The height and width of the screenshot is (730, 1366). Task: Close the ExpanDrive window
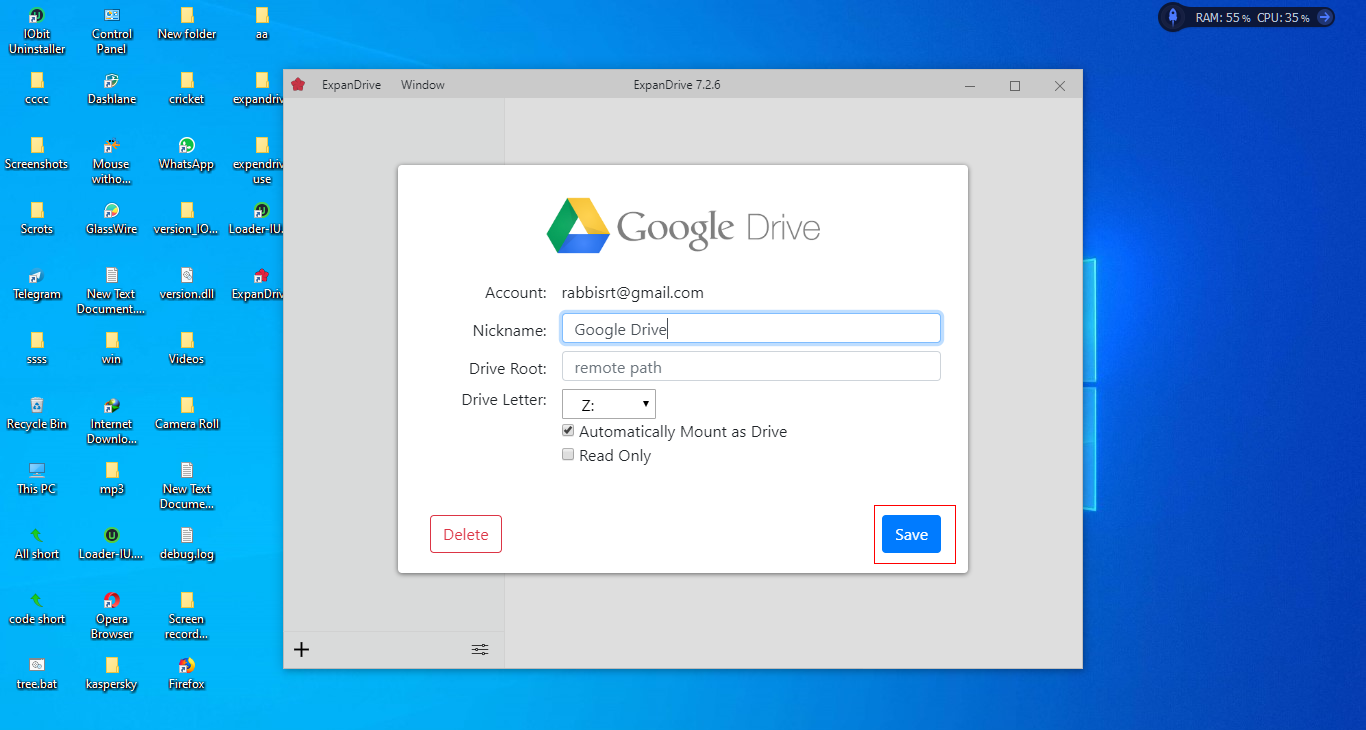pyautogui.click(x=1060, y=86)
